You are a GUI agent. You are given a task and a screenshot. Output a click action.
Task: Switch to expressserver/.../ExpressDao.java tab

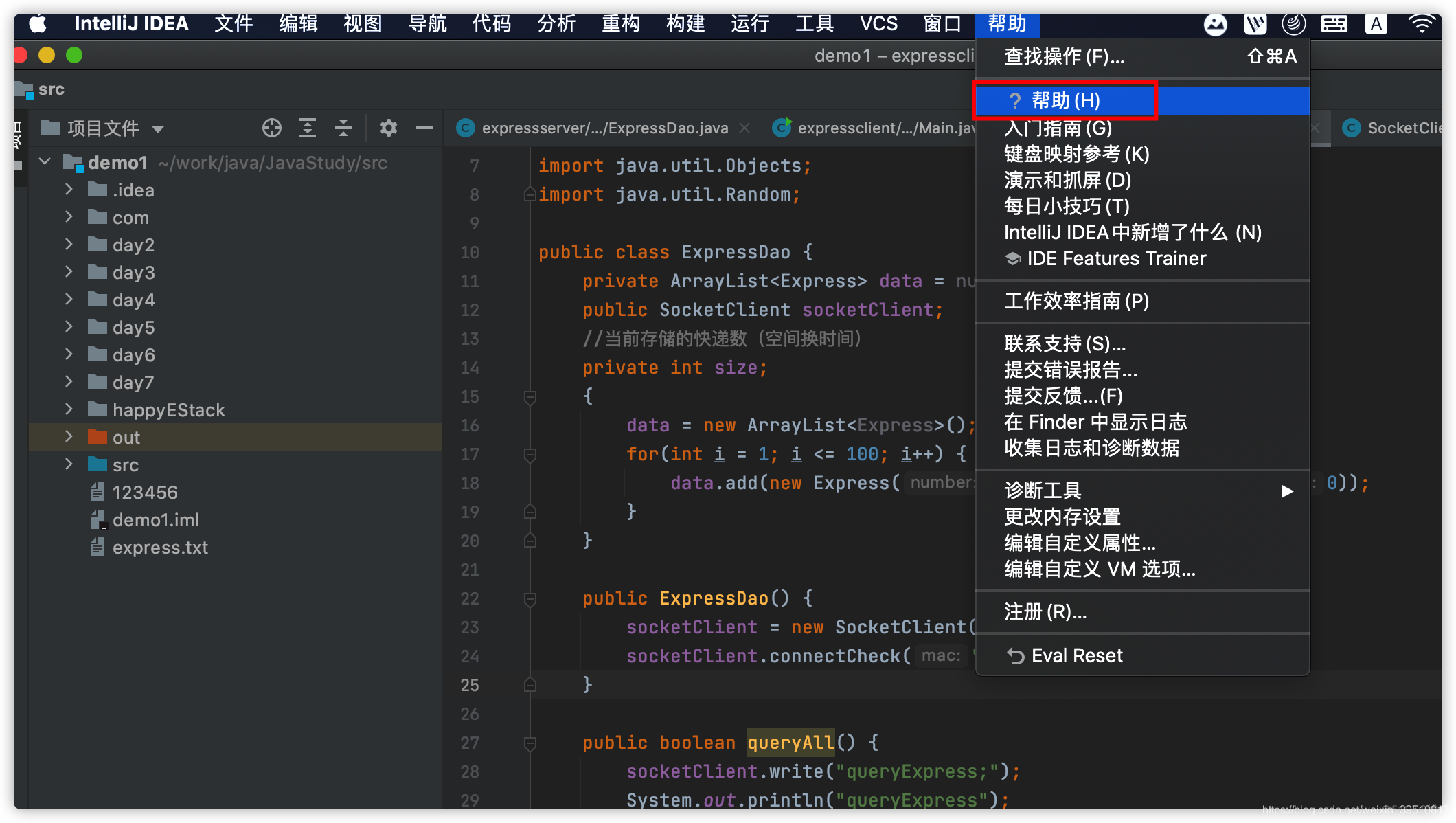point(604,128)
